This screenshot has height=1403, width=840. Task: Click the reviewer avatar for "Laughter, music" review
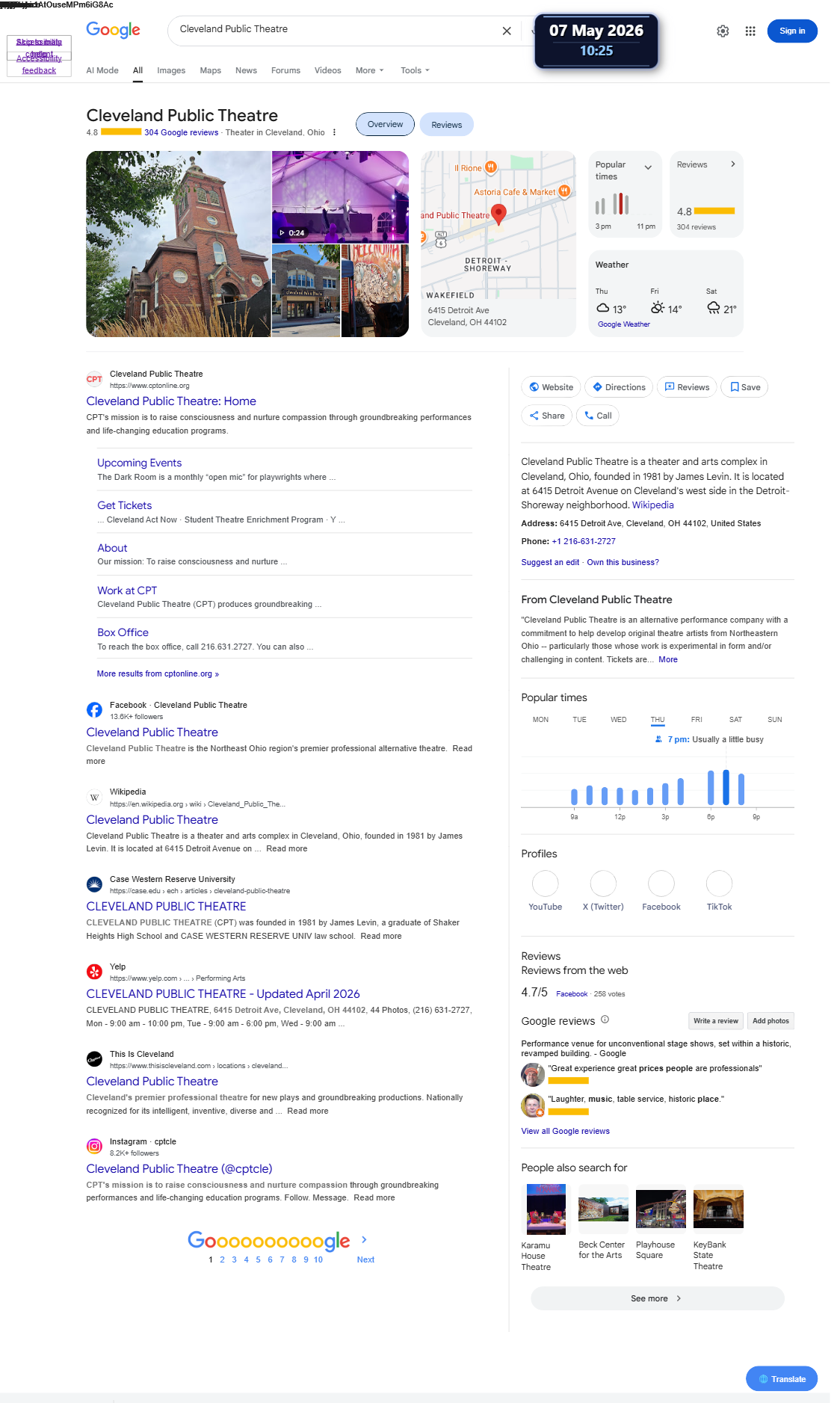[533, 1105]
